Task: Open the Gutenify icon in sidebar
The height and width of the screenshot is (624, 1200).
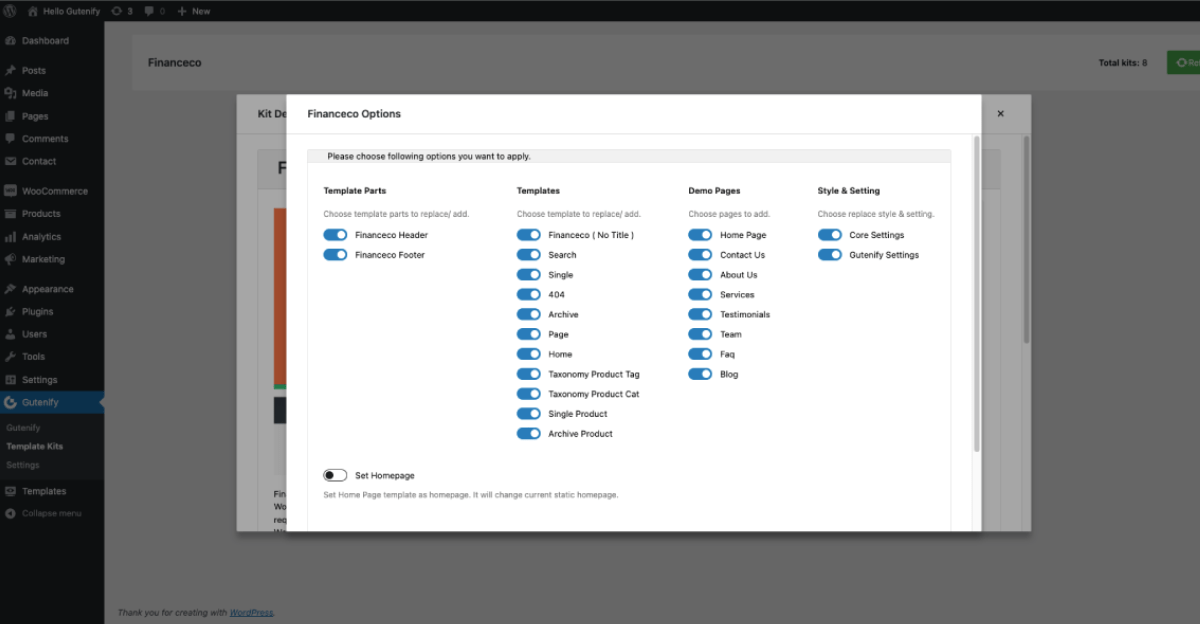Action: click(x=11, y=402)
